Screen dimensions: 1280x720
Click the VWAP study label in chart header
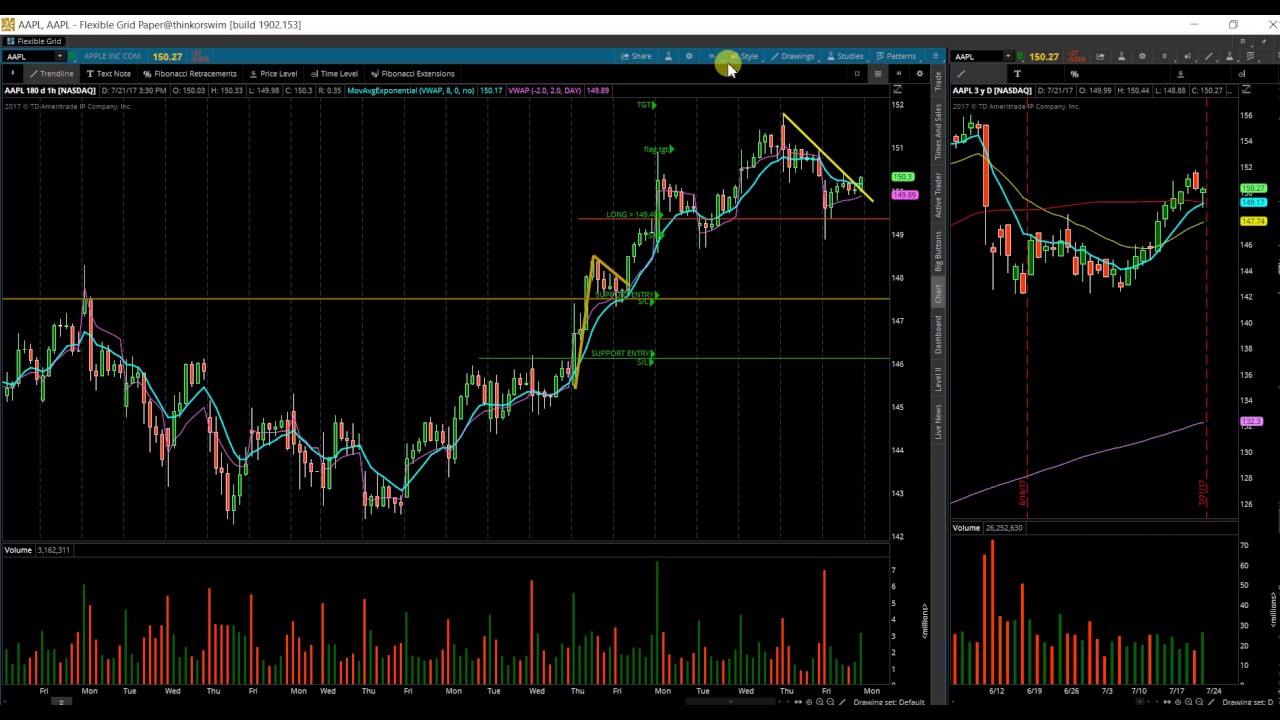[x=545, y=91]
